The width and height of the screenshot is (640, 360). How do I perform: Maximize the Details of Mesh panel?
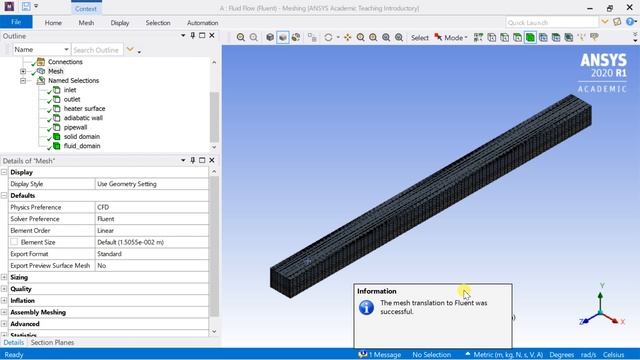point(202,160)
